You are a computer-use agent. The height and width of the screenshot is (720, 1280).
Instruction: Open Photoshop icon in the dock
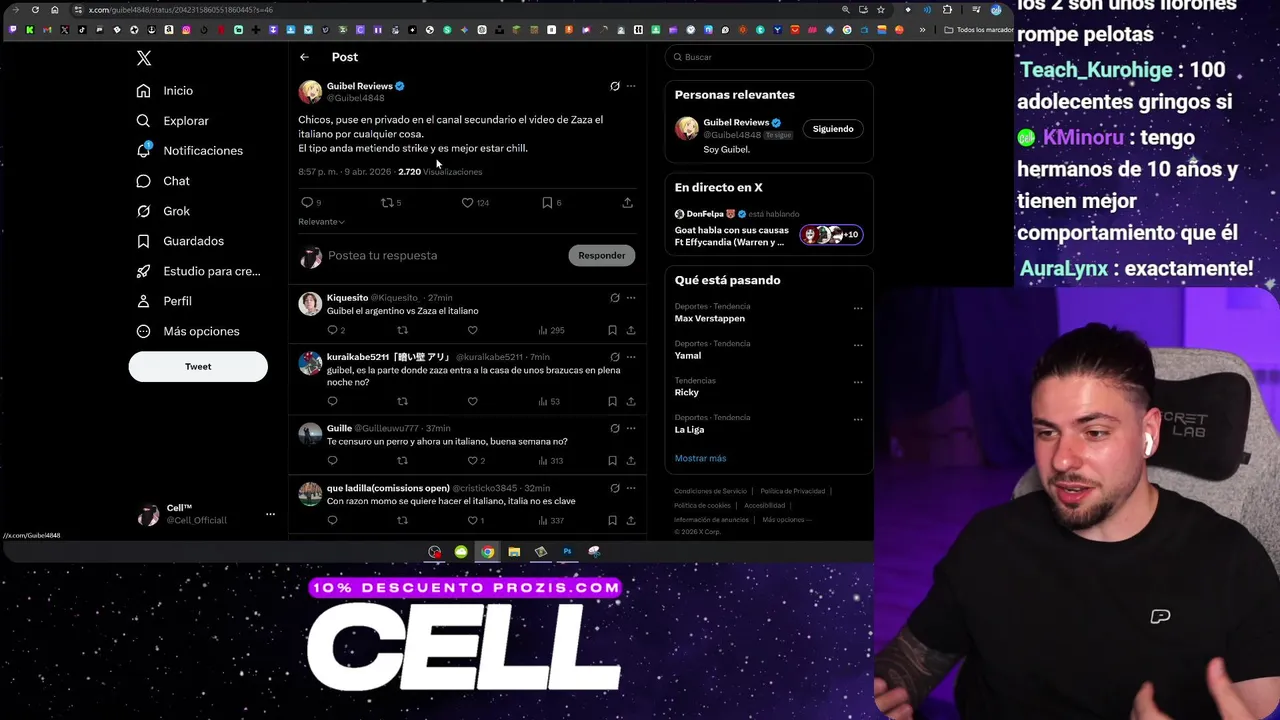click(x=567, y=552)
